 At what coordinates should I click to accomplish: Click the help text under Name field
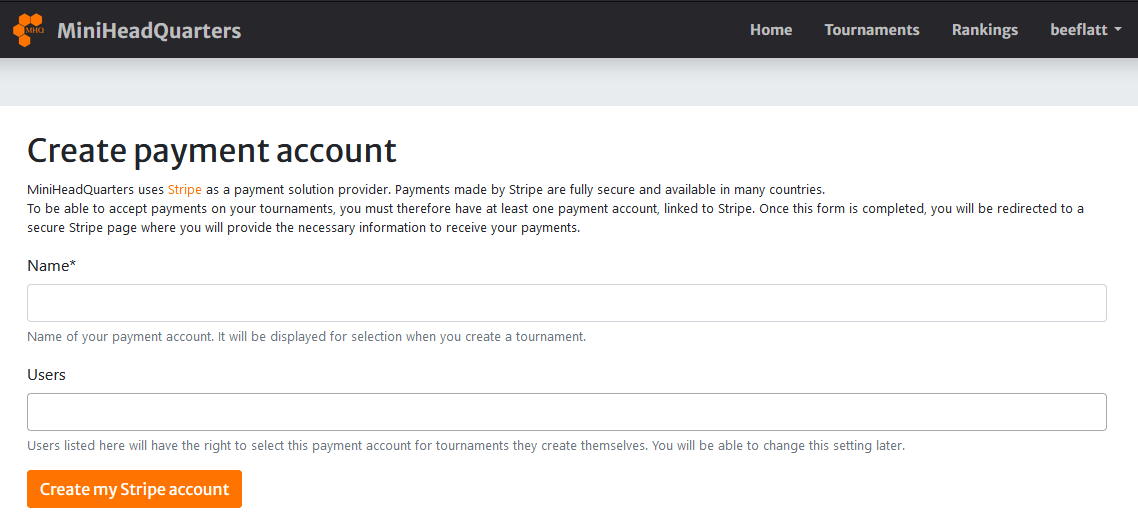306,337
